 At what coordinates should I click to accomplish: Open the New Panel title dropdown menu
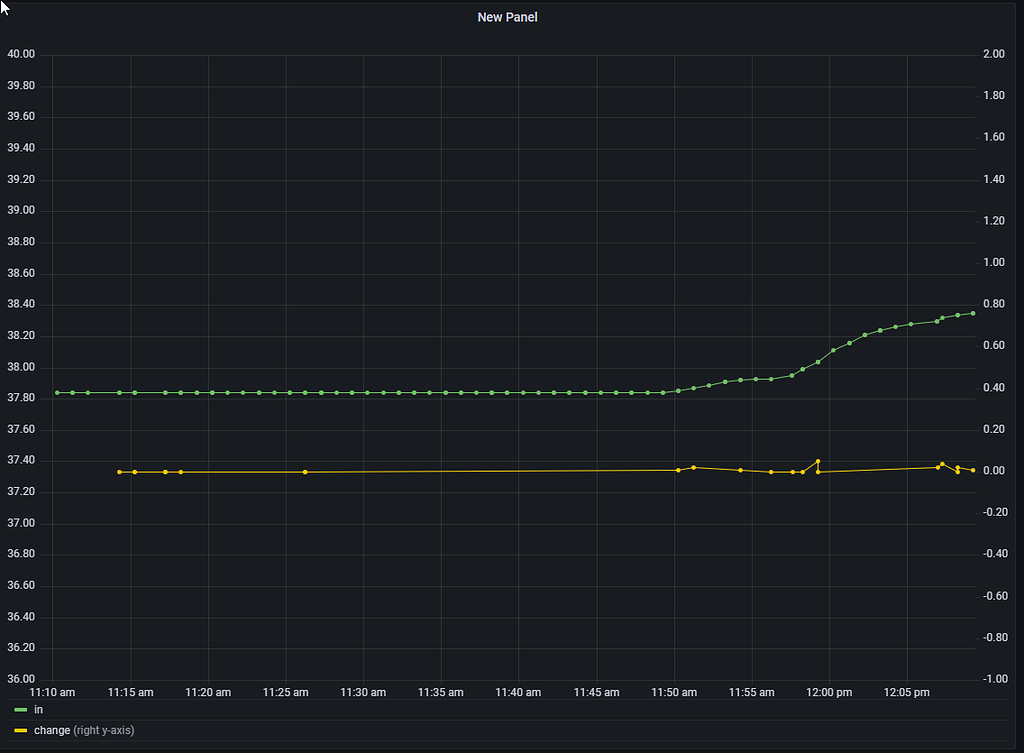[507, 17]
